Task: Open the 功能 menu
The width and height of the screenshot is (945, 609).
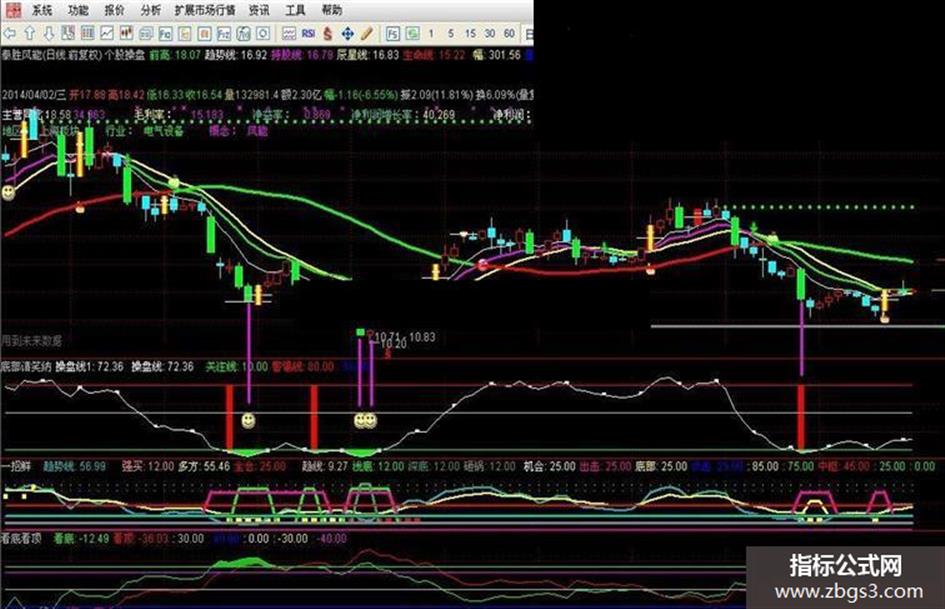Action: (x=78, y=10)
